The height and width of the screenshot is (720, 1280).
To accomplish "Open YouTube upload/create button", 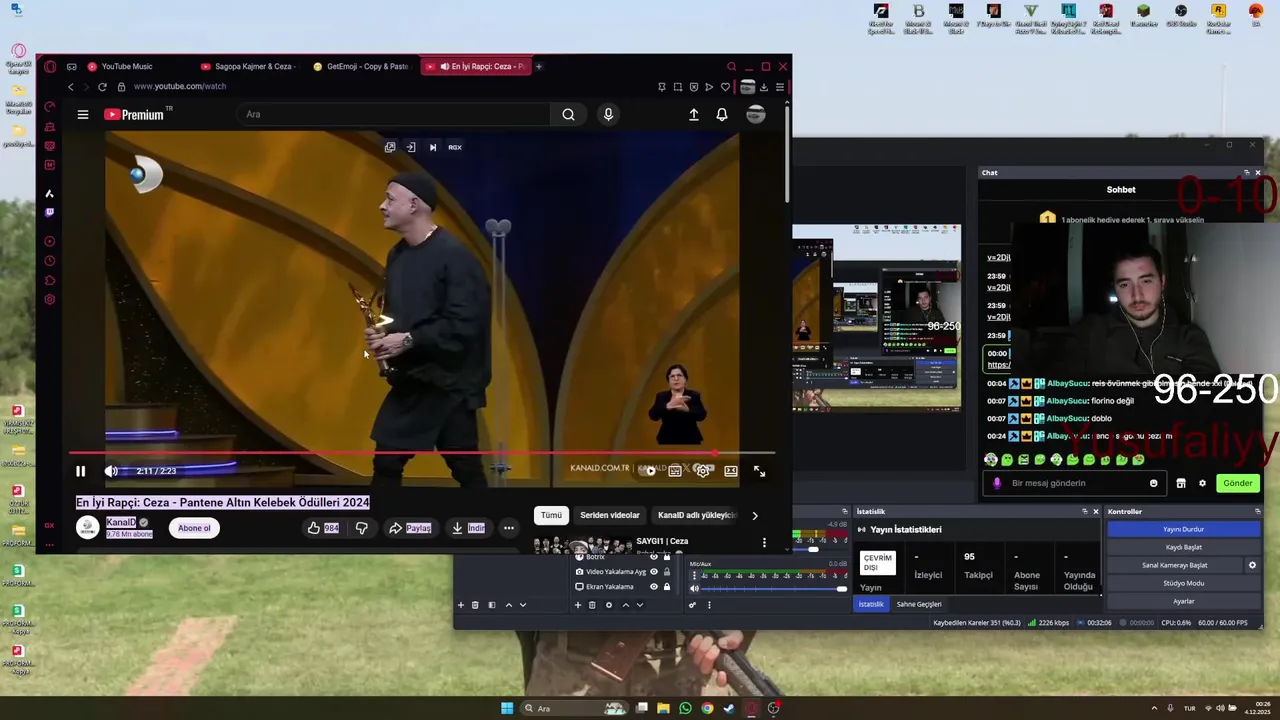I will click(693, 115).
